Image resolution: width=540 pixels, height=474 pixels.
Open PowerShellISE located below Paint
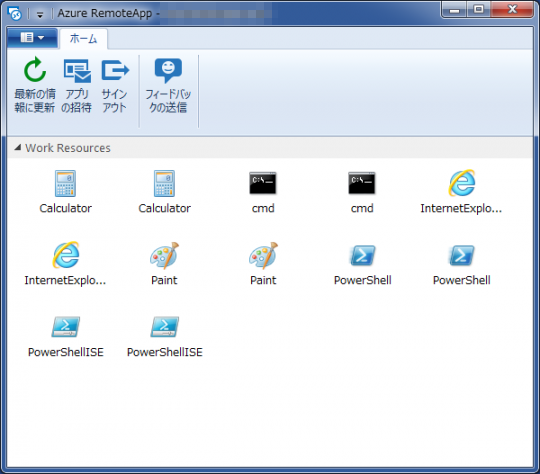click(165, 336)
